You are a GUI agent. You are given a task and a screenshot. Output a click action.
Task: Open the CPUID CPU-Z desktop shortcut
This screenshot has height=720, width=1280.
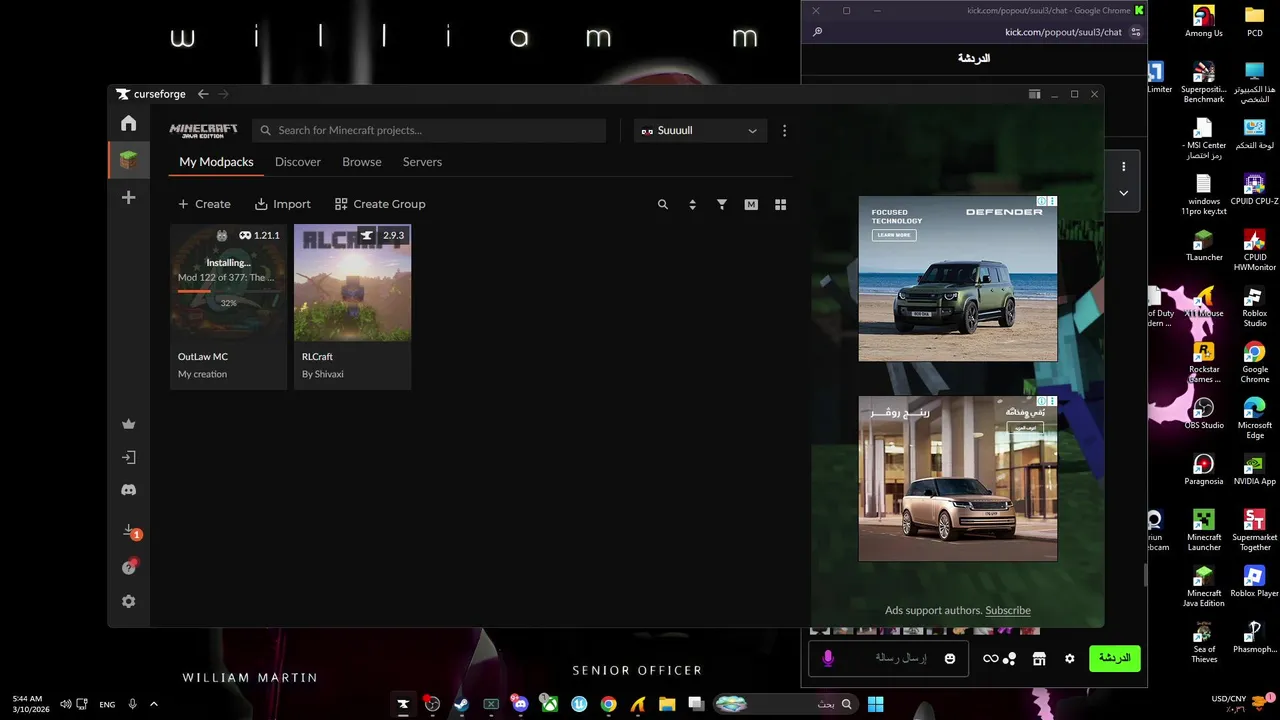[1254, 189]
